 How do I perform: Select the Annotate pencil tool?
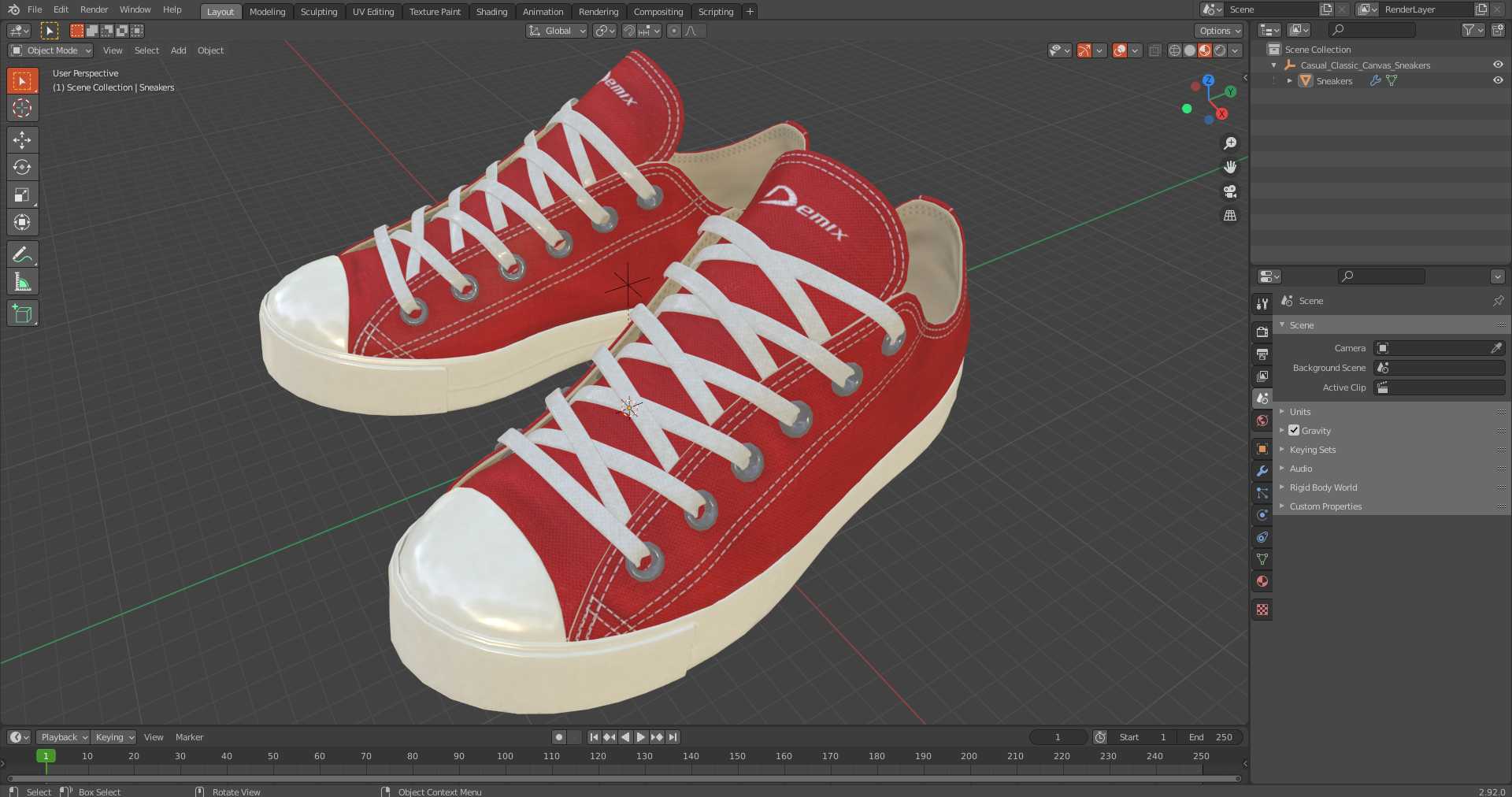(22, 254)
